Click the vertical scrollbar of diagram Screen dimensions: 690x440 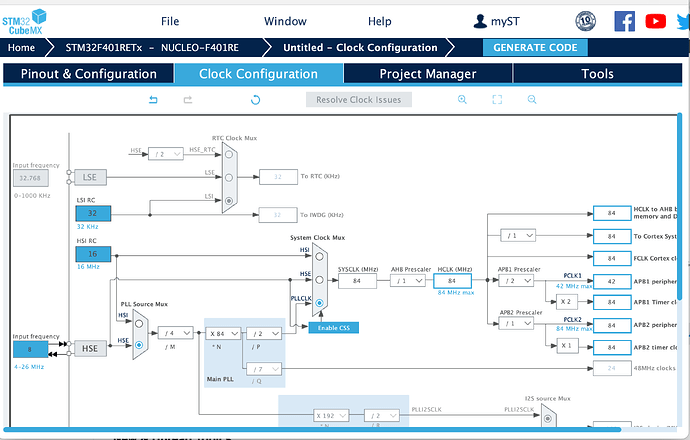[679, 207]
